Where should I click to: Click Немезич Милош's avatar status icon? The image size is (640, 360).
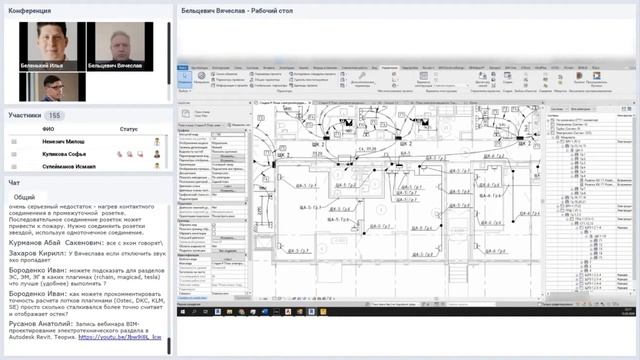tap(157, 142)
